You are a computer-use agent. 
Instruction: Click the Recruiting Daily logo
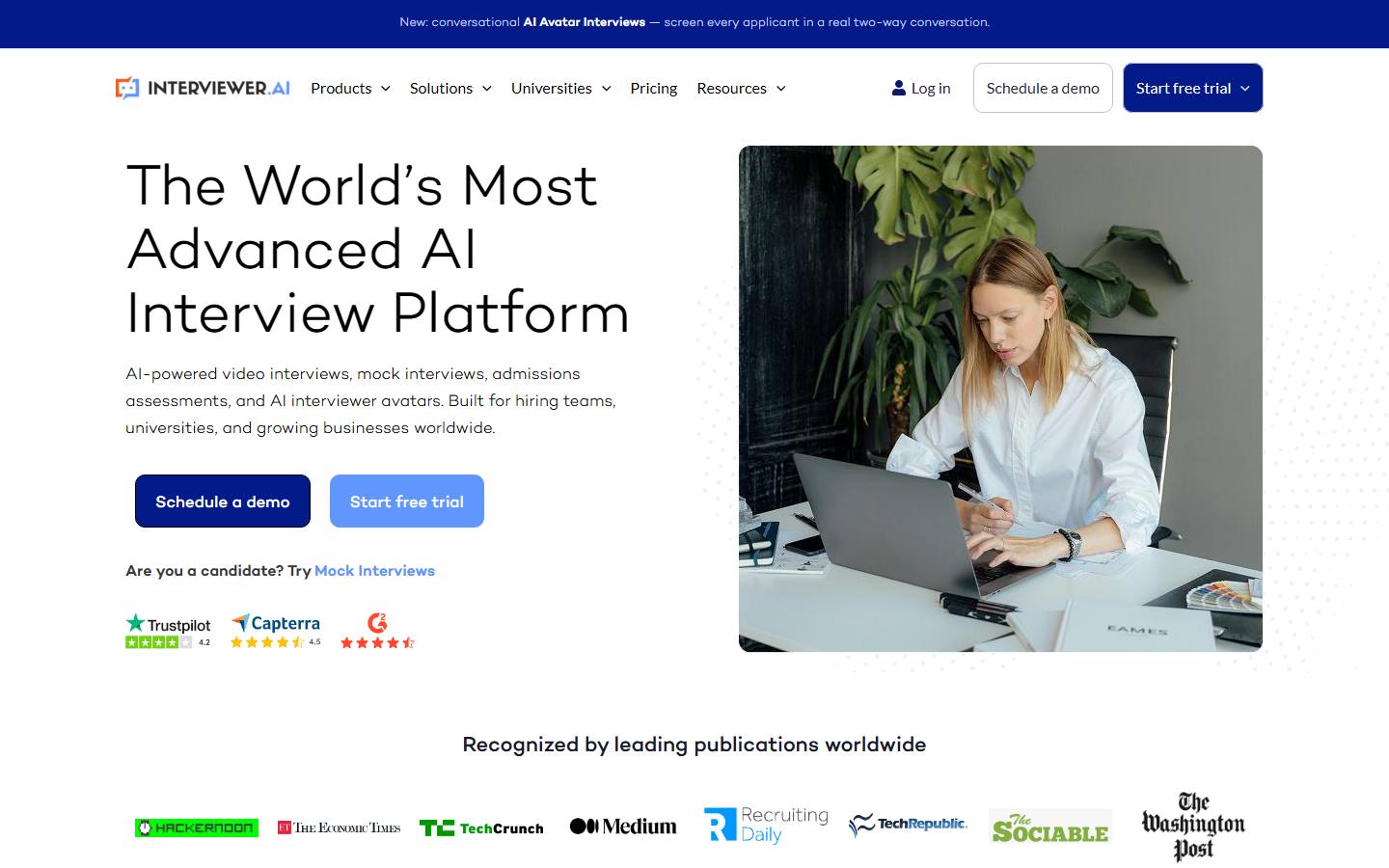click(766, 826)
